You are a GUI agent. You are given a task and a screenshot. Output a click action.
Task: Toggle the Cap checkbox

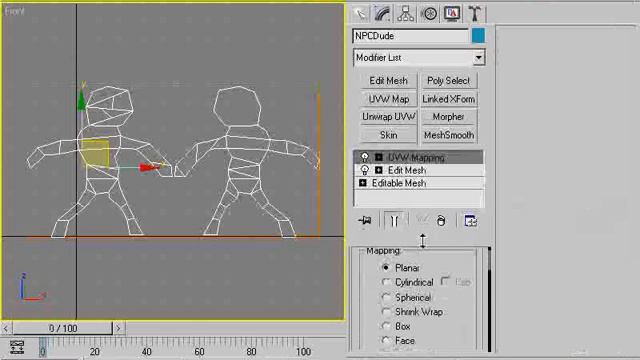point(445,281)
